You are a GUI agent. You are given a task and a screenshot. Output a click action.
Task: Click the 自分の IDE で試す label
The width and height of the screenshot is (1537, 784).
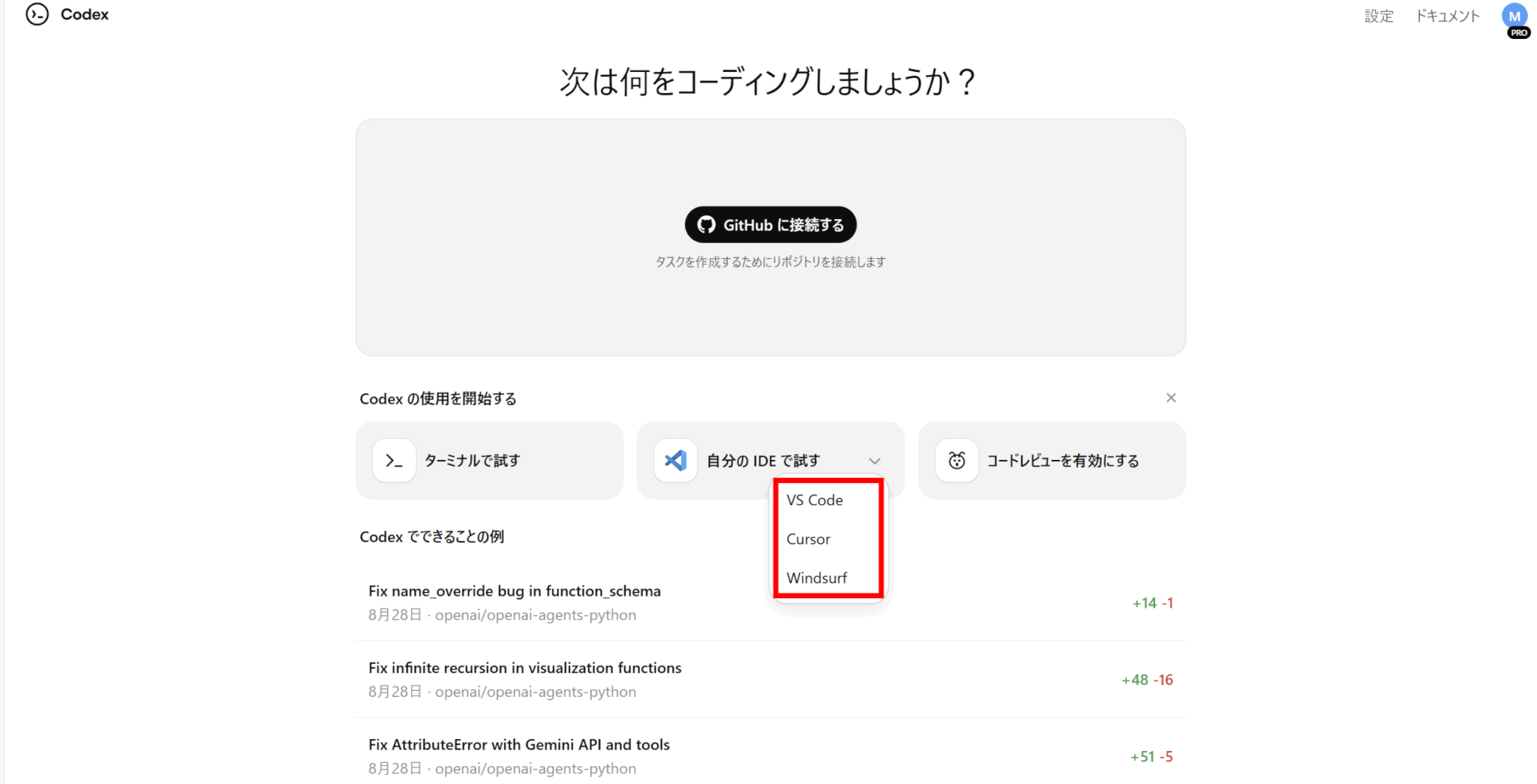tap(763, 461)
